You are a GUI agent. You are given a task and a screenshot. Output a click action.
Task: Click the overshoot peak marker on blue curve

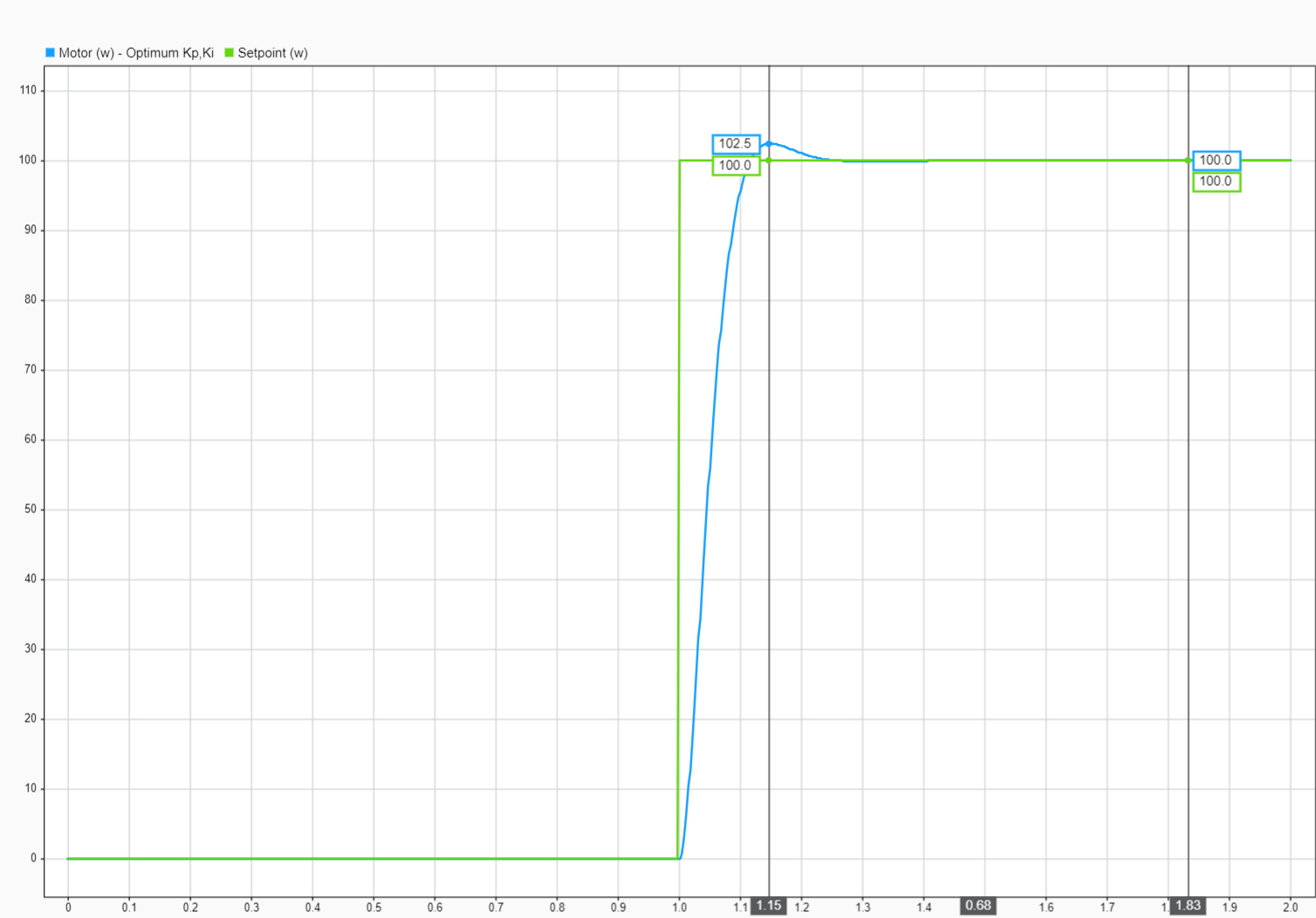tap(769, 144)
